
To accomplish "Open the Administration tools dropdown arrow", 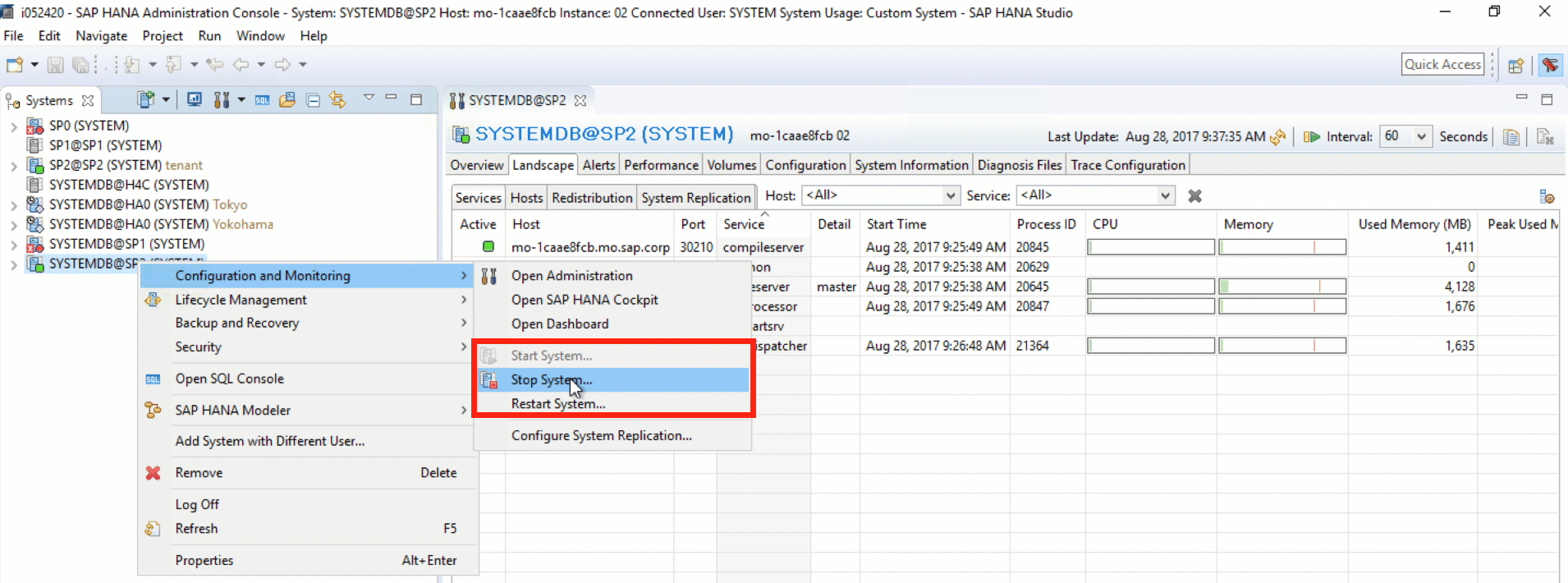I will (241, 100).
